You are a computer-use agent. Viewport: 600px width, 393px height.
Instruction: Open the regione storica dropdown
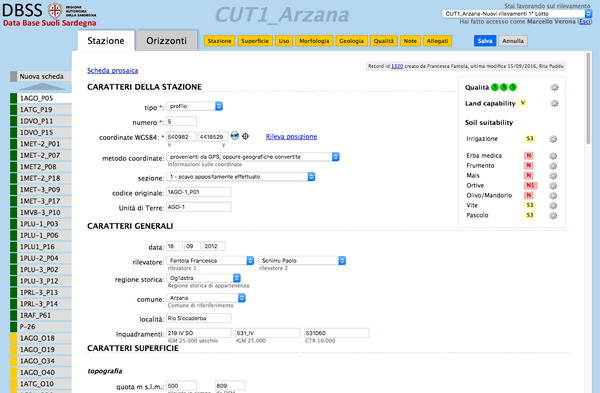click(x=204, y=278)
